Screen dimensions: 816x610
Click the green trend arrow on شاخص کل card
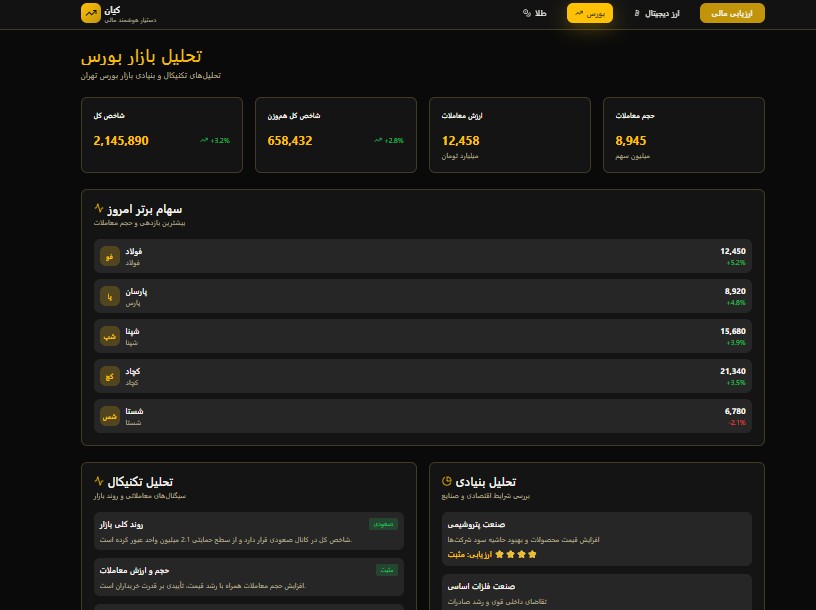(x=204, y=141)
